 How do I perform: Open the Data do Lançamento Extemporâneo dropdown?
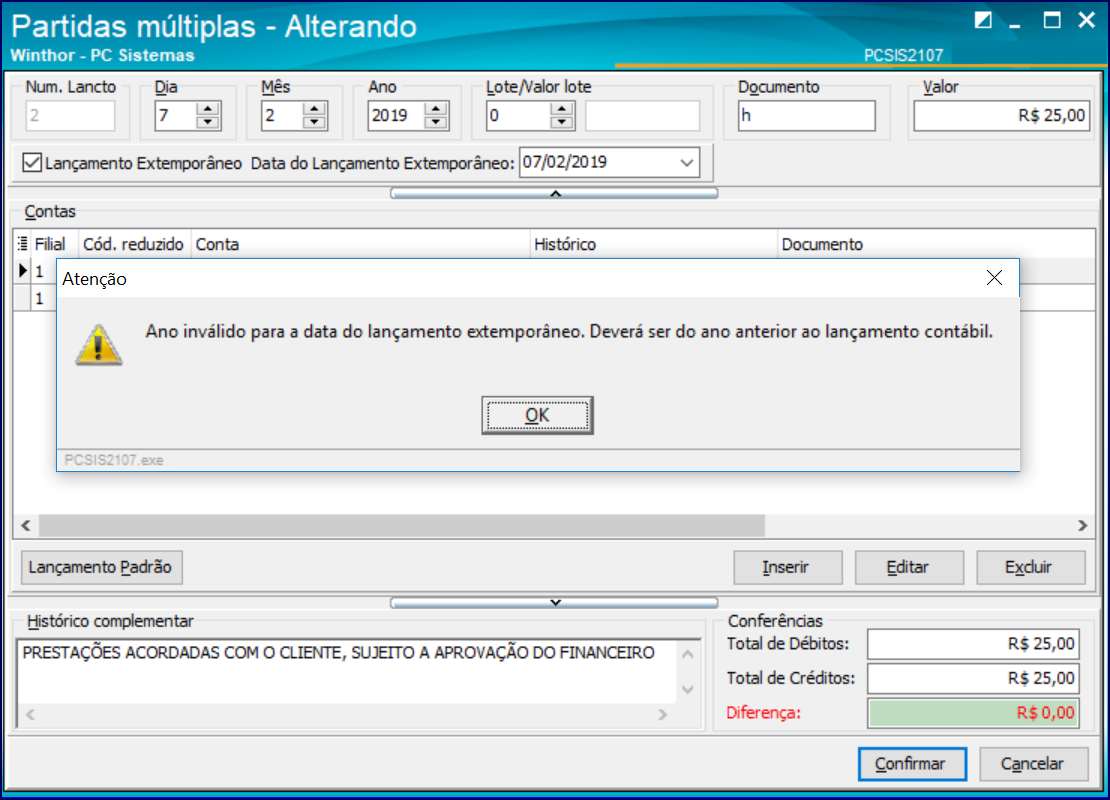pyautogui.click(x=686, y=163)
